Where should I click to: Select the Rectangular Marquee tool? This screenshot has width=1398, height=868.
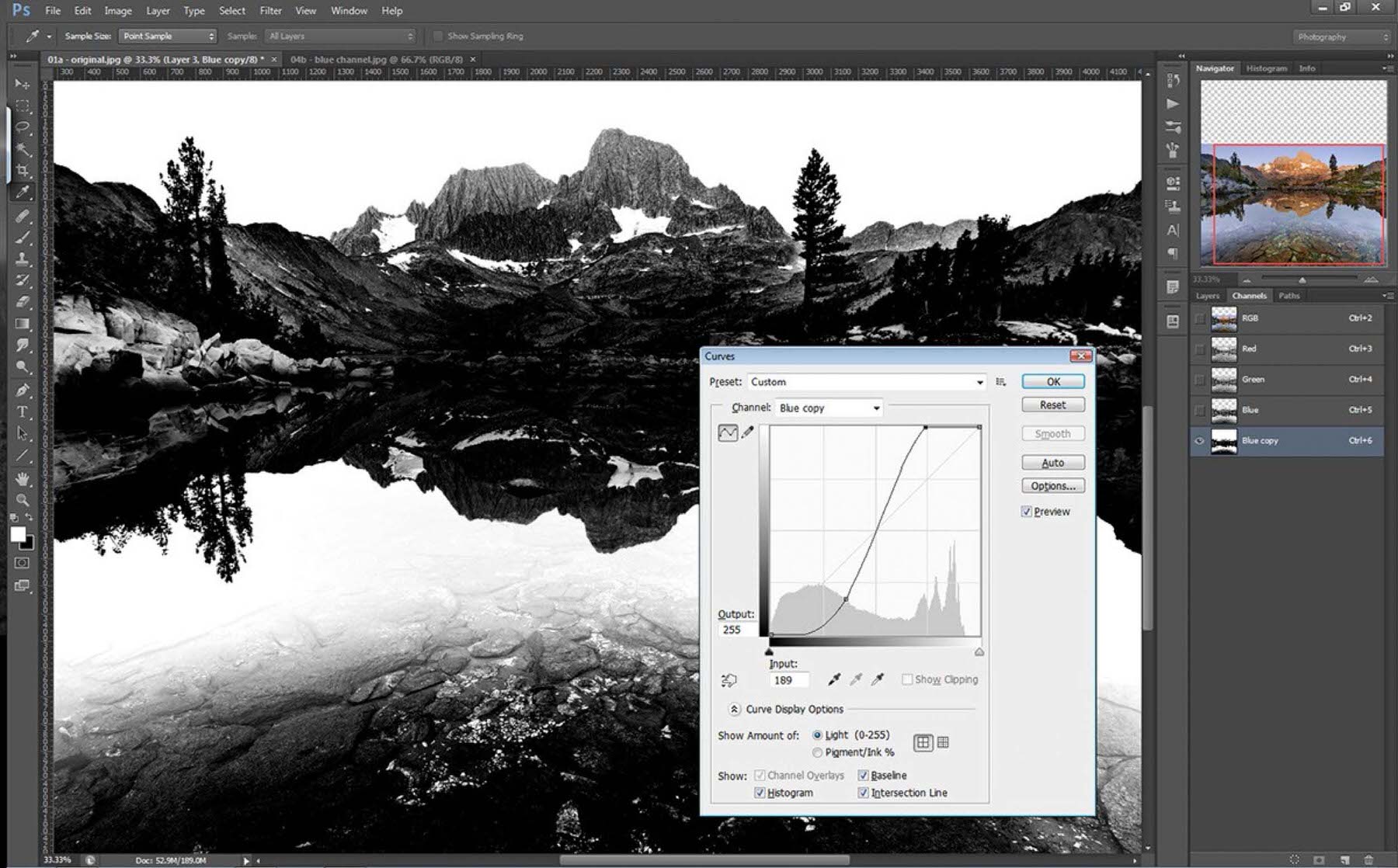[x=22, y=105]
